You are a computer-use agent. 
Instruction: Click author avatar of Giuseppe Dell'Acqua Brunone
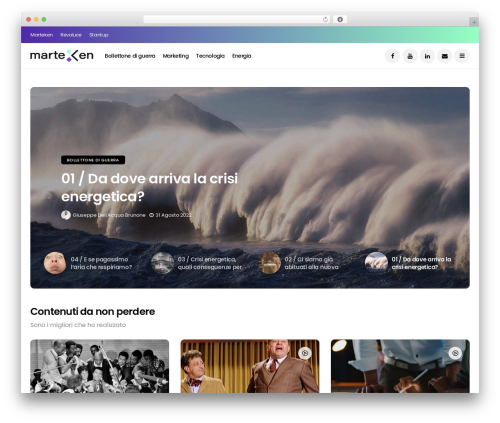click(66, 215)
